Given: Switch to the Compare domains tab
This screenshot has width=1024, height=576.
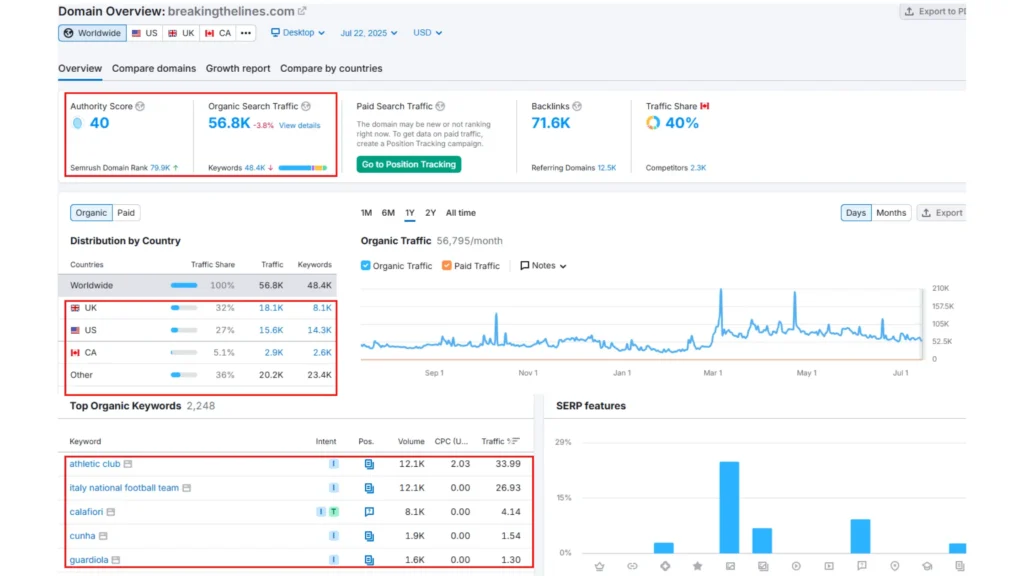Looking at the screenshot, I should click(x=153, y=69).
